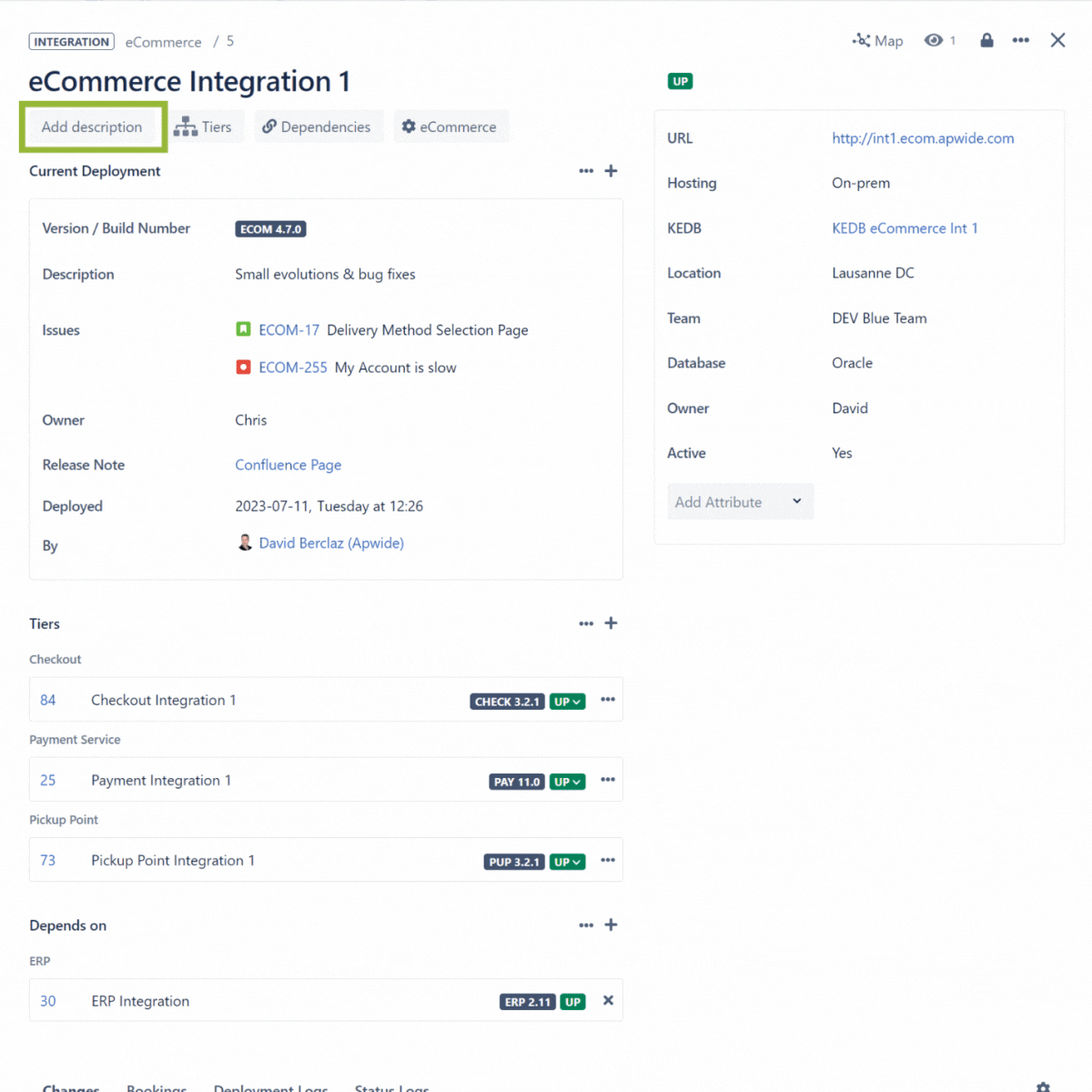
Task: Click plus icon beside Current Deployment
Action: pos(611,171)
